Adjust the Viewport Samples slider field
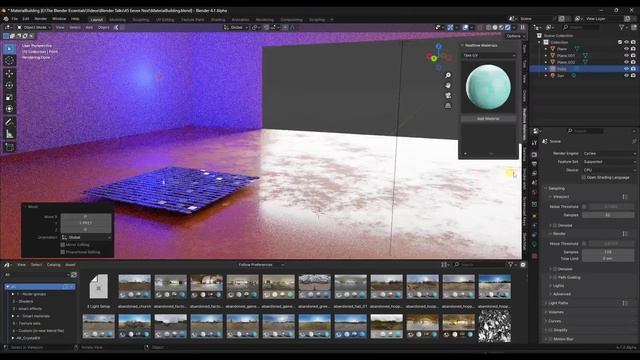 coord(608,215)
